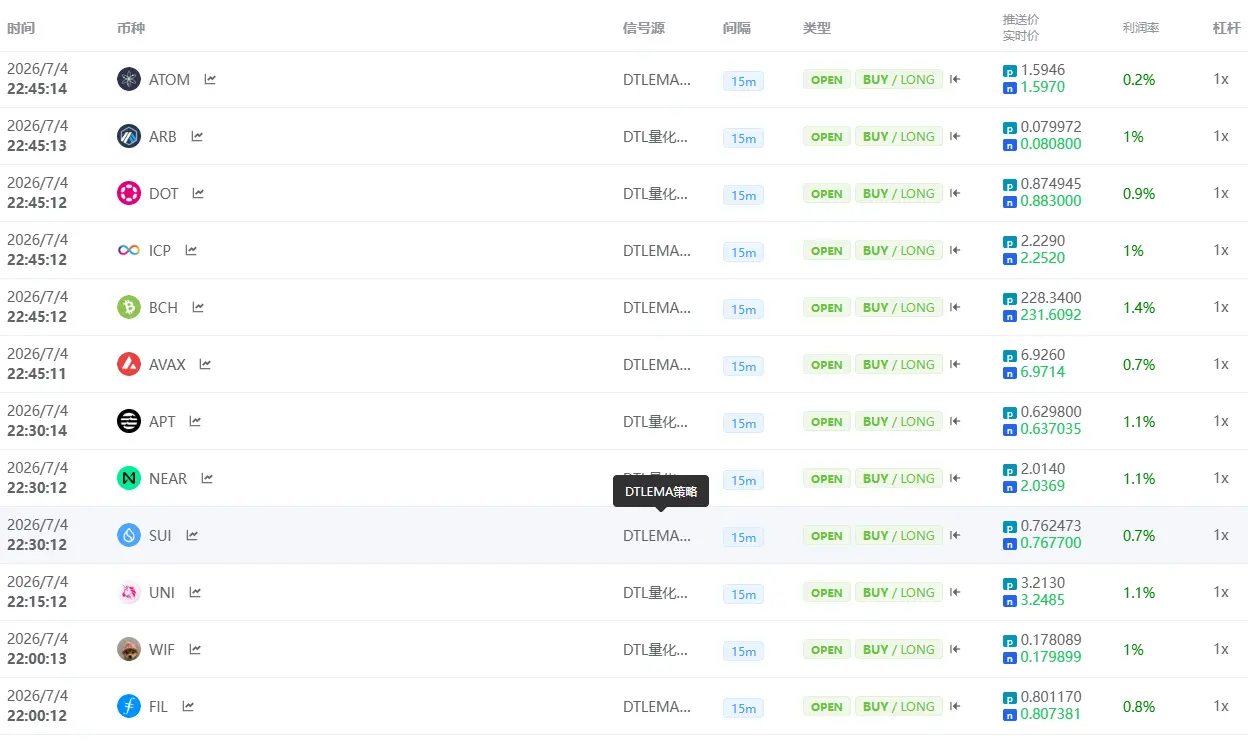Click profit rate 1.4% in BCH row
The image size is (1248, 745).
coord(1139,307)
